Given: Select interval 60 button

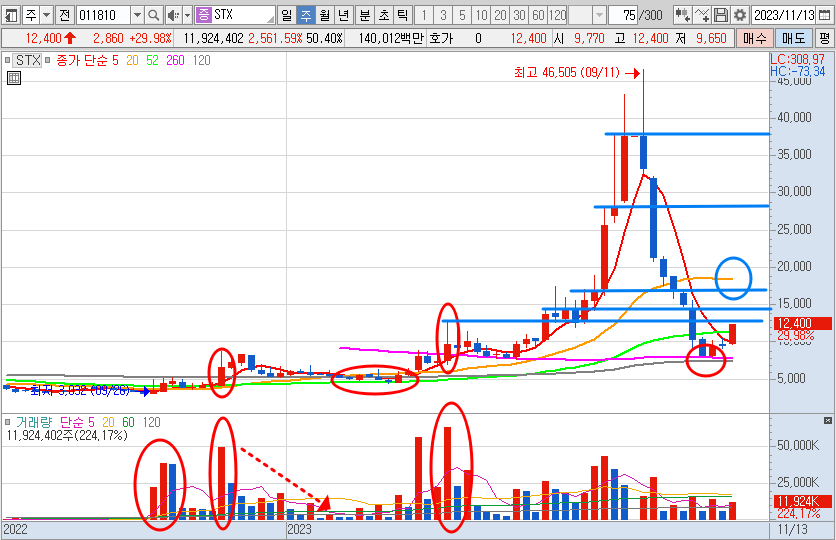Looking at the screenshot, I should click(x=538, y=15).
